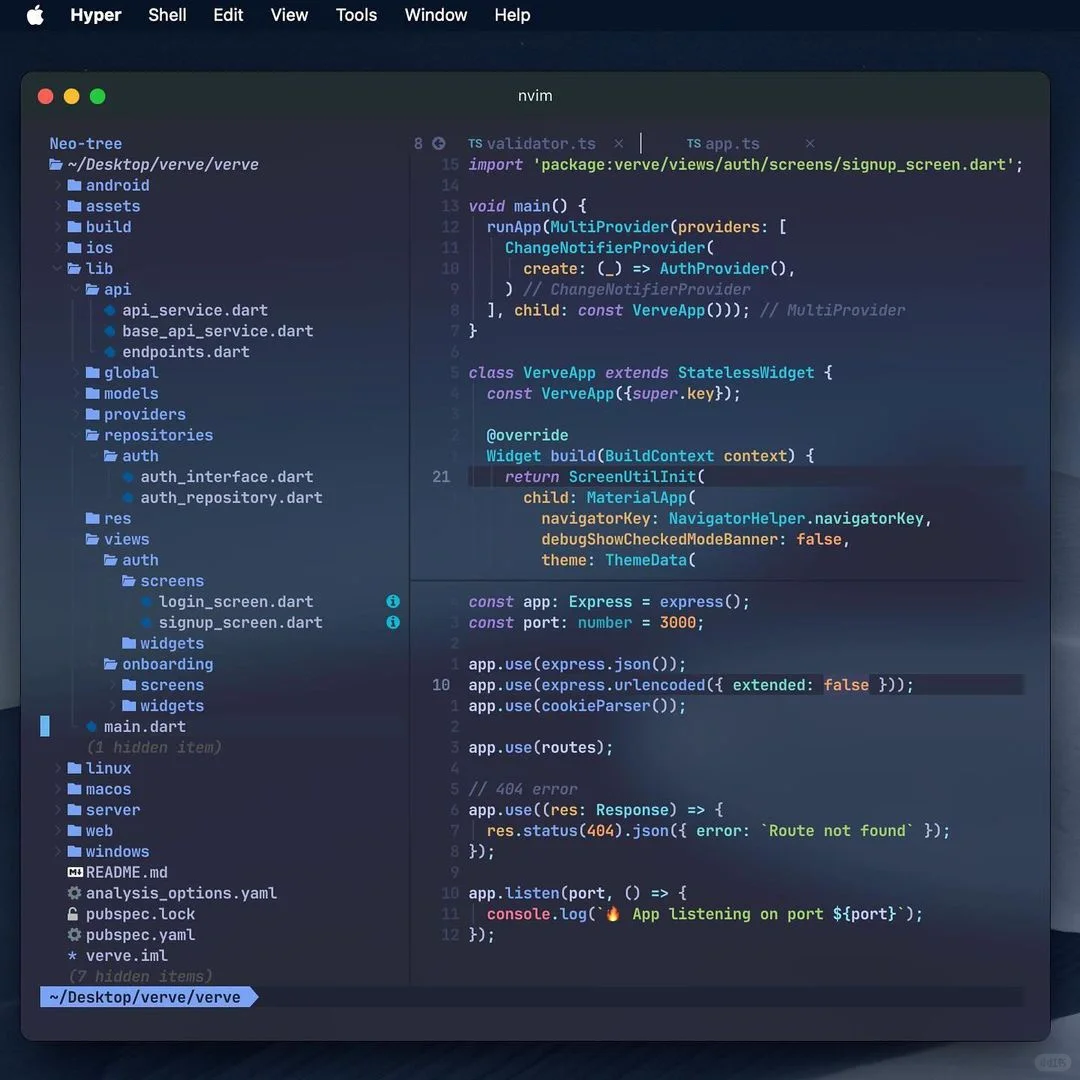Viewport: 1080px width, 1080px height.
Task: Click the root folder icon of ~/Desktop/verve/verve
Action: click(x=56, y=165)
